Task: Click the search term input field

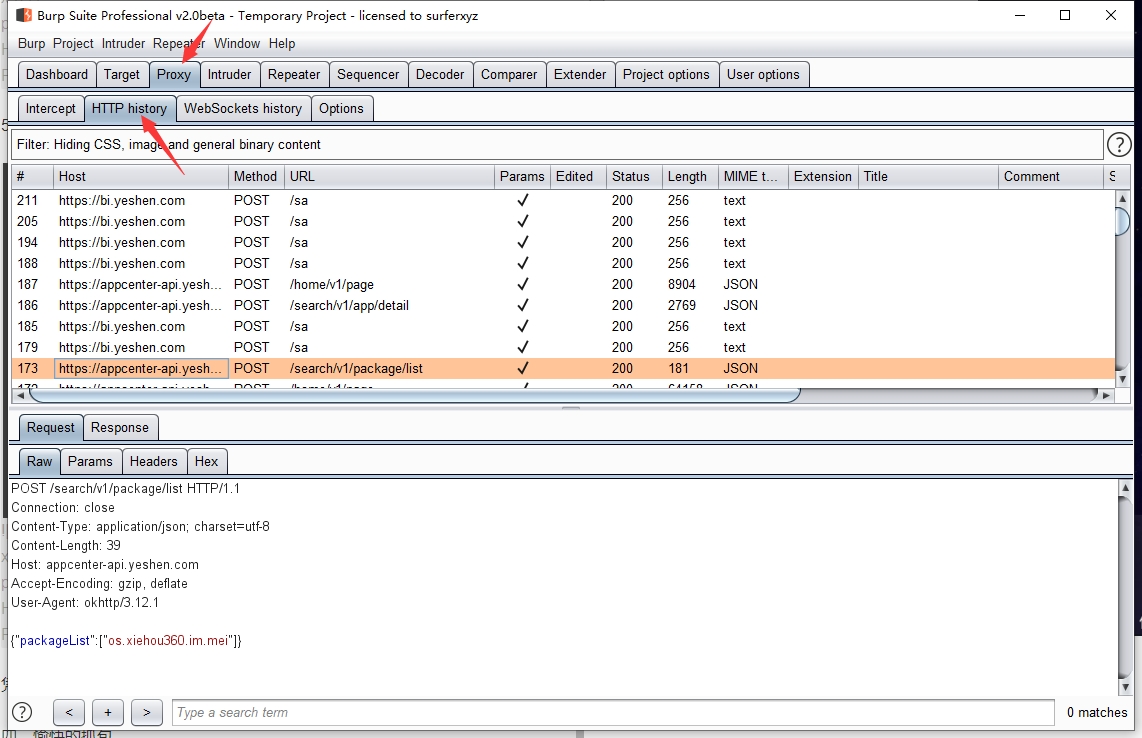Action: tap(613, 713)
